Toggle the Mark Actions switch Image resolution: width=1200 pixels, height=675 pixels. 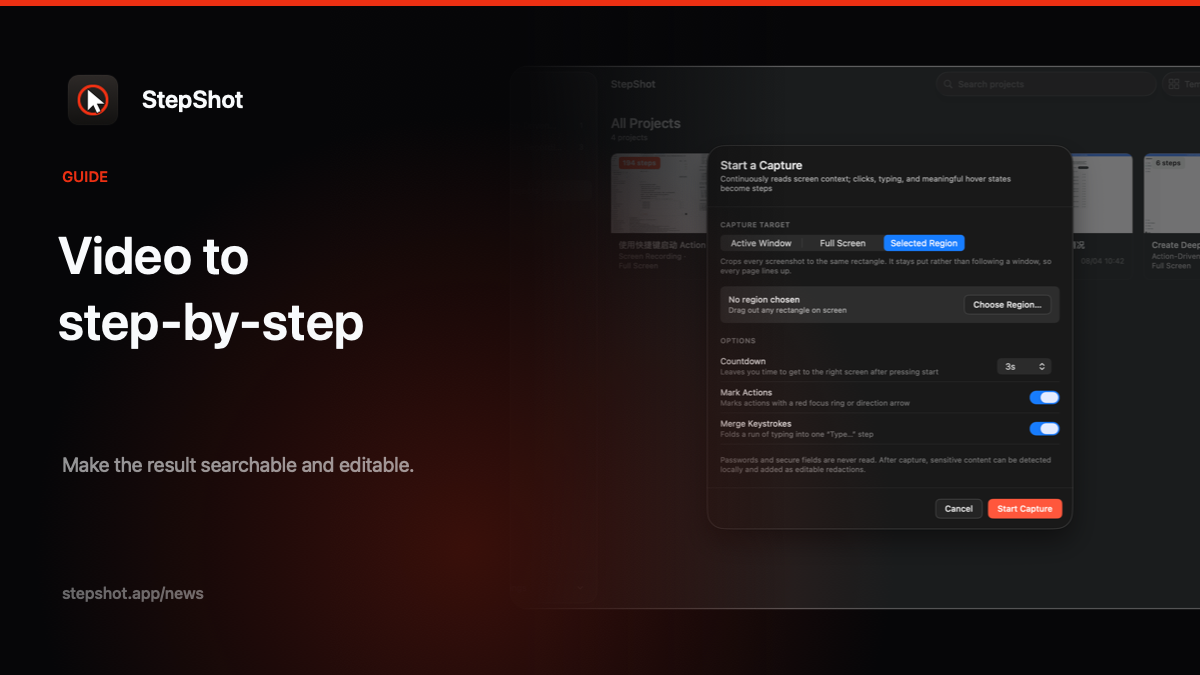[x=1044, y=397]
